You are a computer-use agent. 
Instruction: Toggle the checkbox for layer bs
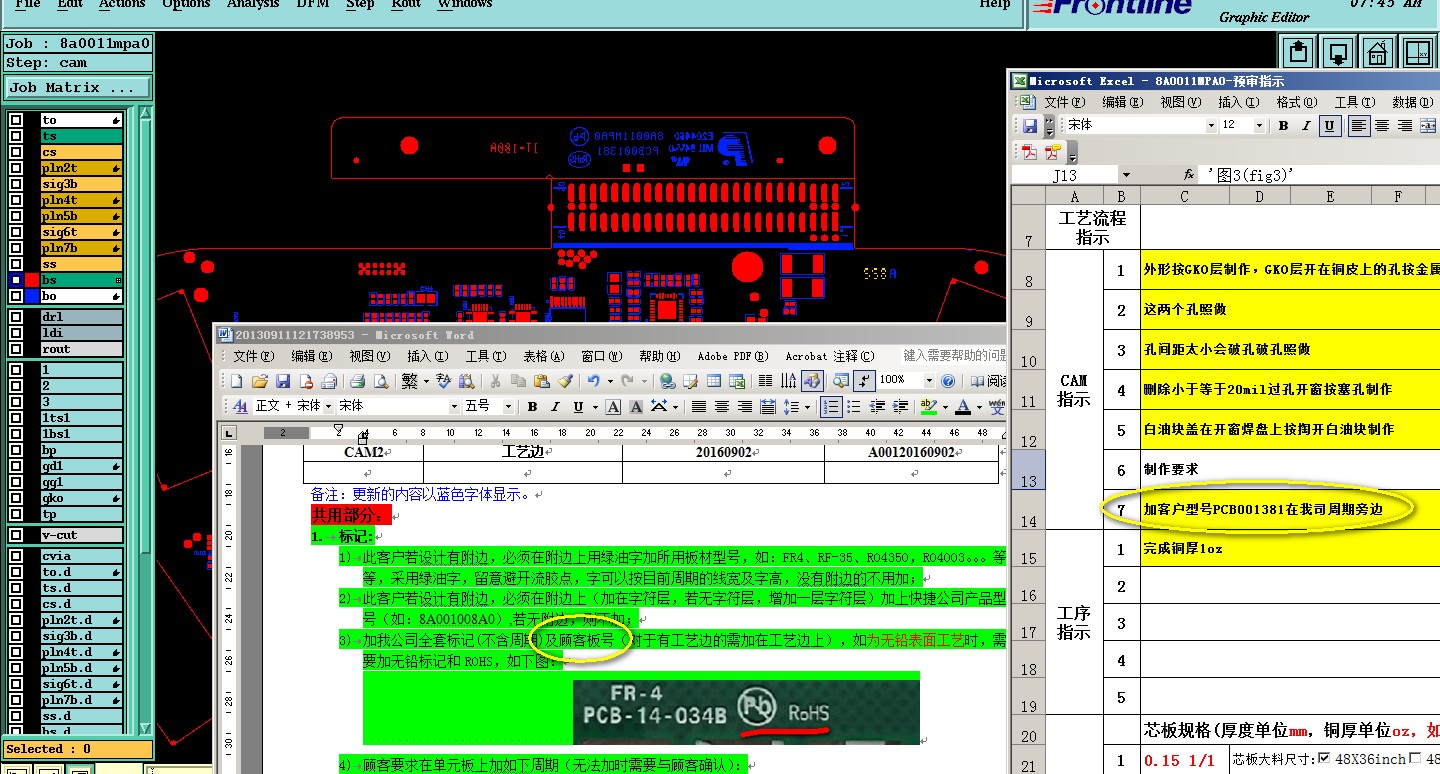tap(16, 280)
